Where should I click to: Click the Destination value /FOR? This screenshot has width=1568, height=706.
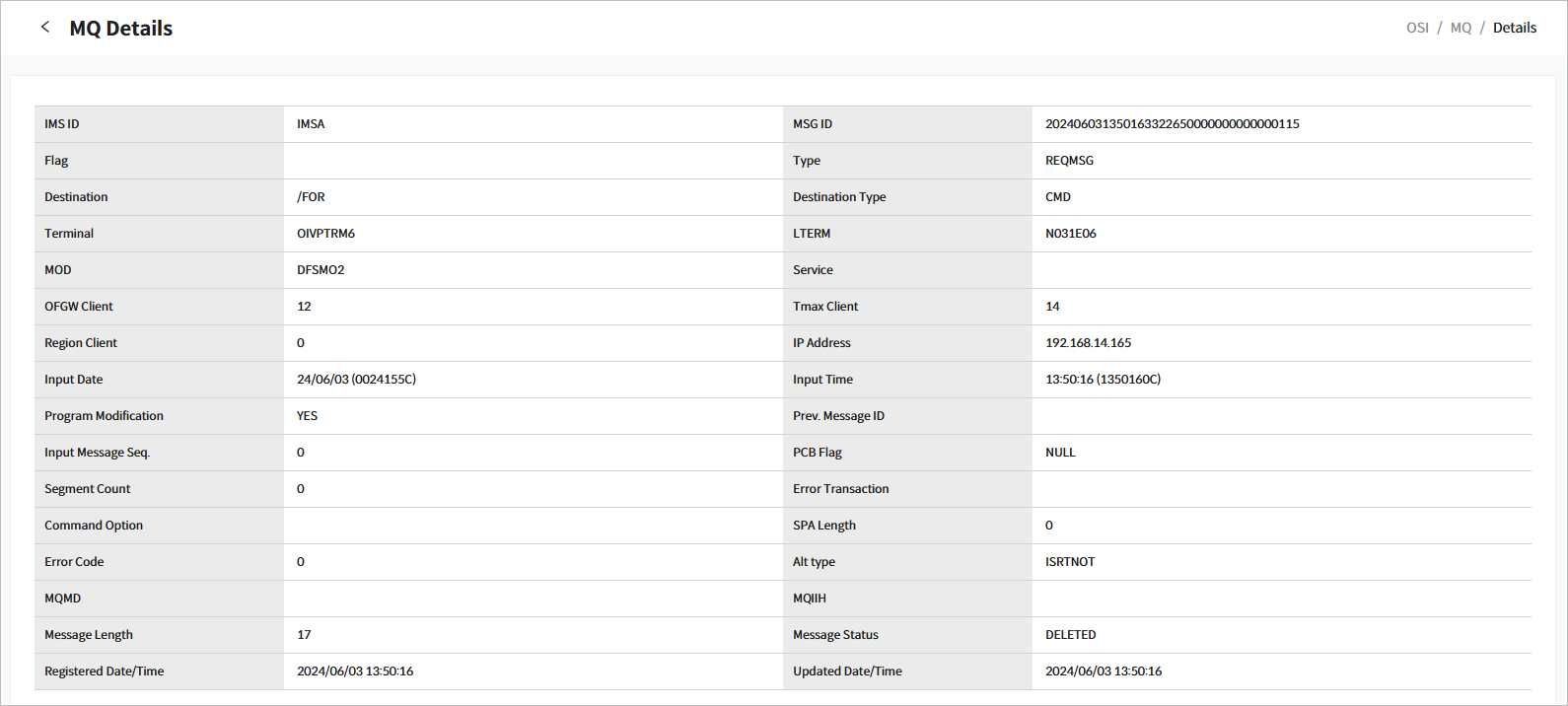coord(311,197)
